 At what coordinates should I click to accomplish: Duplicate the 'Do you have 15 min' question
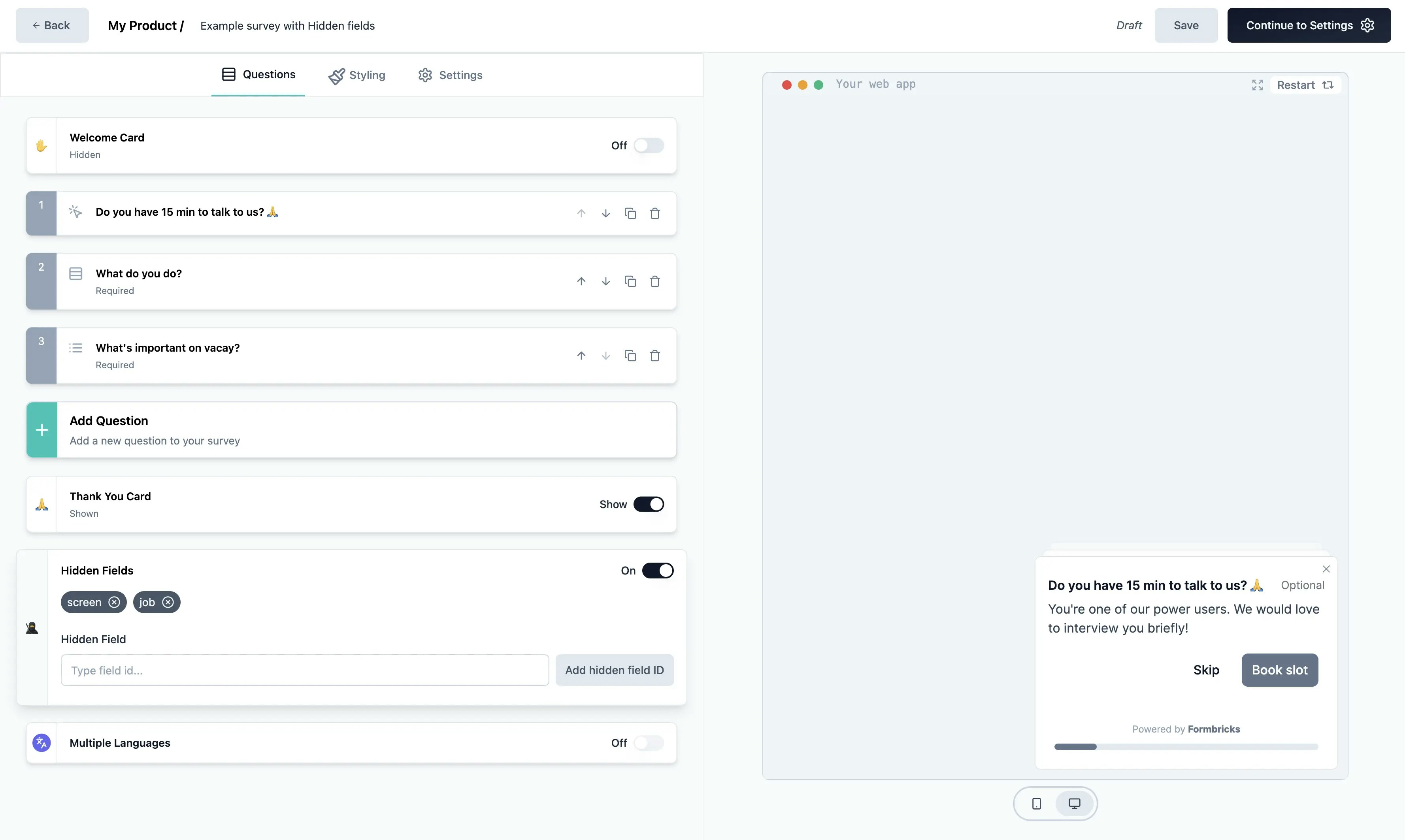point(630,213)
